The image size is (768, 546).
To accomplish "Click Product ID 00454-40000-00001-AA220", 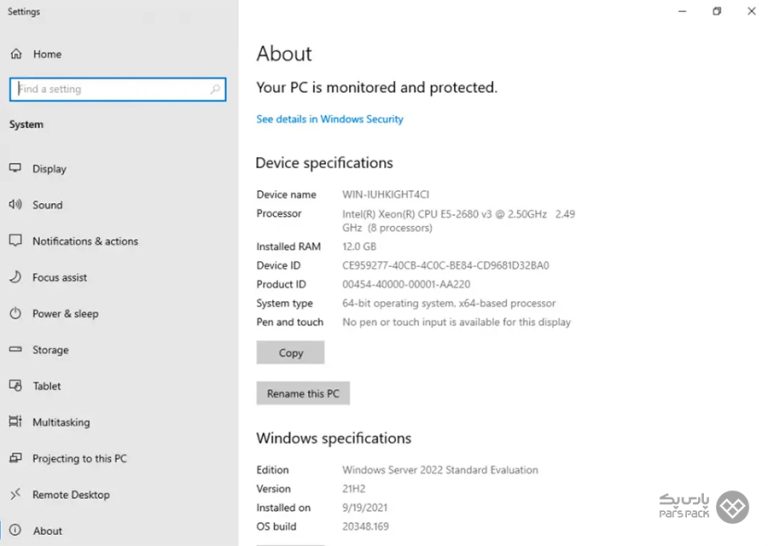I will coord(406,285).
